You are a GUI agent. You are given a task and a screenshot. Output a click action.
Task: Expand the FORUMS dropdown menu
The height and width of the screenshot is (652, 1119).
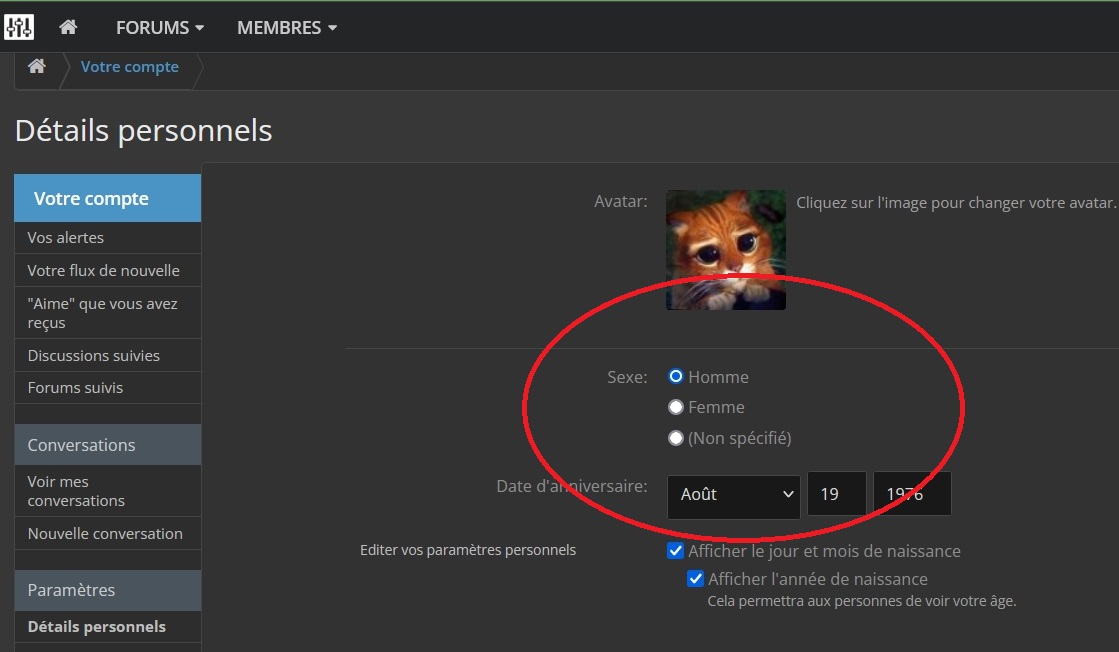[160, 28]
